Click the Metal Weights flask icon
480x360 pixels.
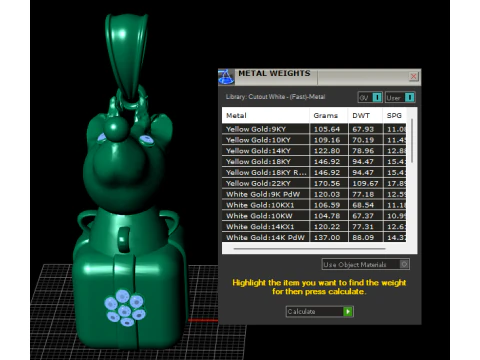point(226,77)
